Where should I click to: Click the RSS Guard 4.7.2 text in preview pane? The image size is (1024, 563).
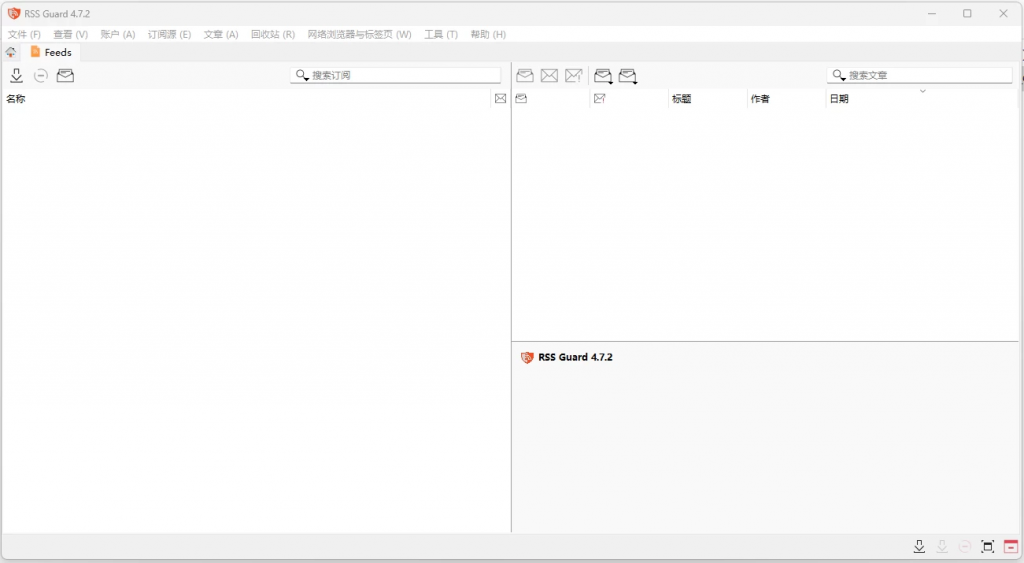coord(575,357)
